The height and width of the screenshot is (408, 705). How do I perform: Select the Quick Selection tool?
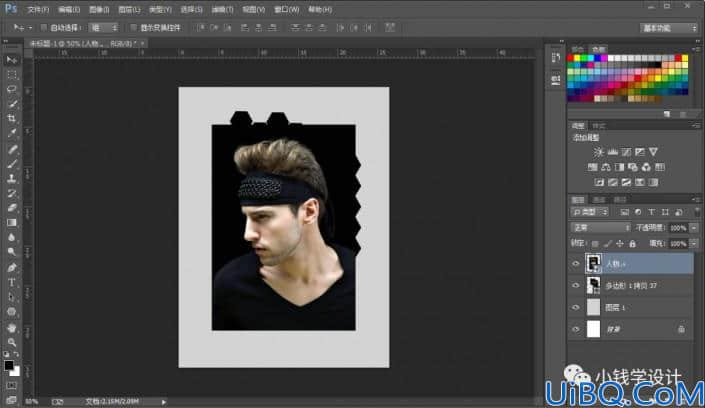pos(12,104)
